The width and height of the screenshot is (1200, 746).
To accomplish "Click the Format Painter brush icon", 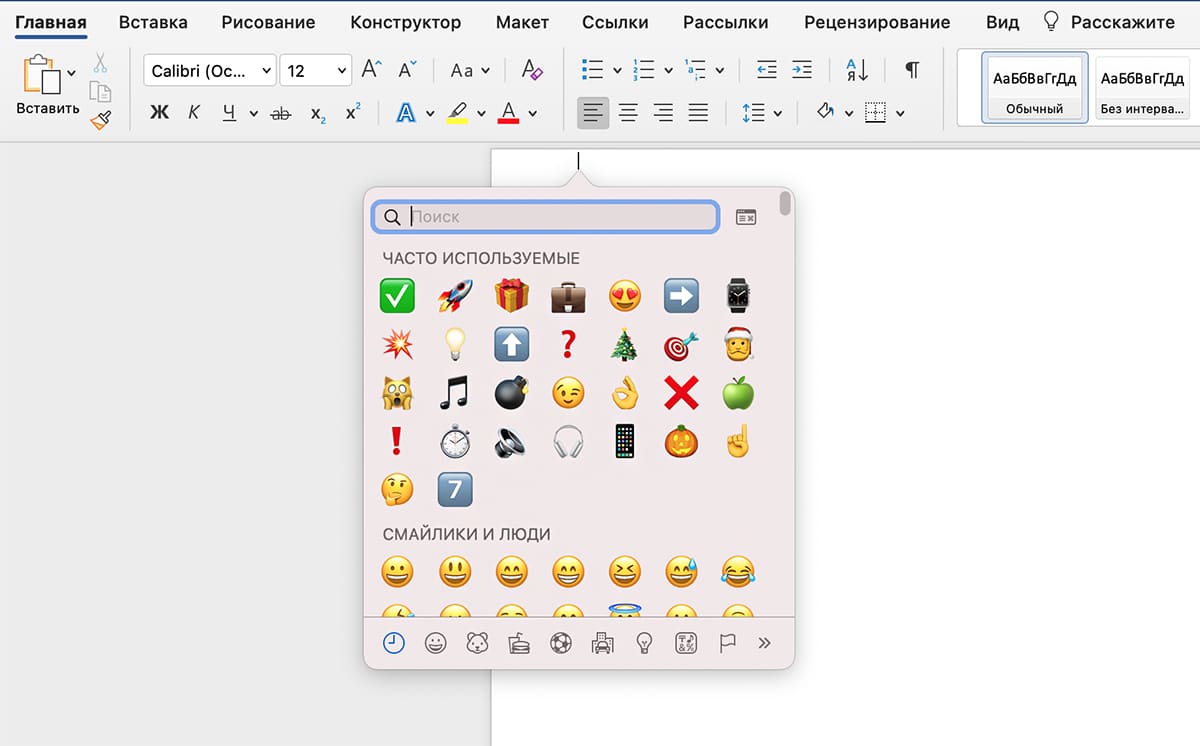I will tap(100, 120).
